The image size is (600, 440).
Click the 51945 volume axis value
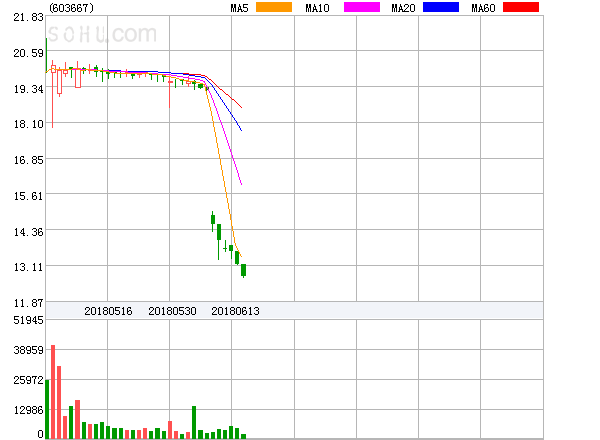click(x=28, y=320)
